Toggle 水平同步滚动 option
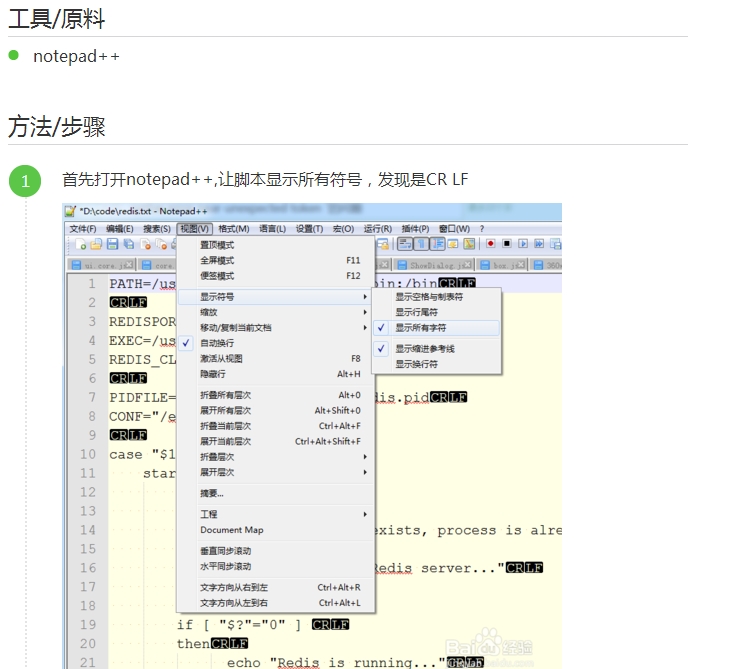This screenshot has height=669, width=736. coord(276,566)
